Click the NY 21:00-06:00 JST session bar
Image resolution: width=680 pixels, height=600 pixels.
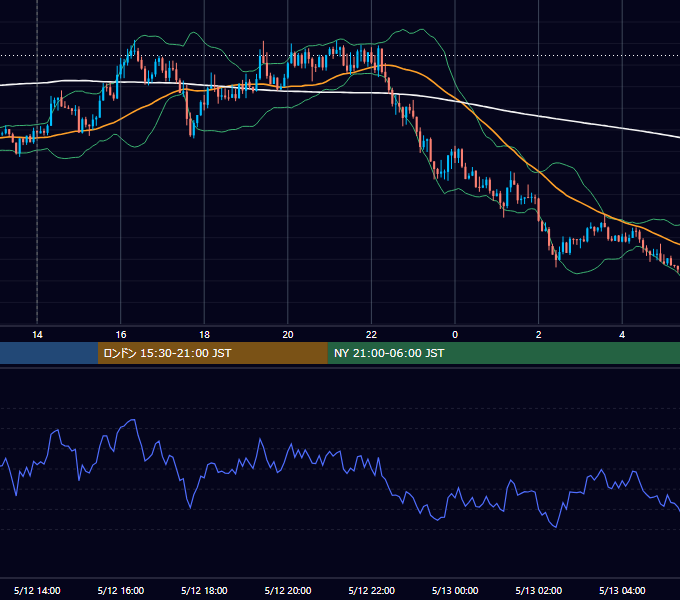pos(503,353)
